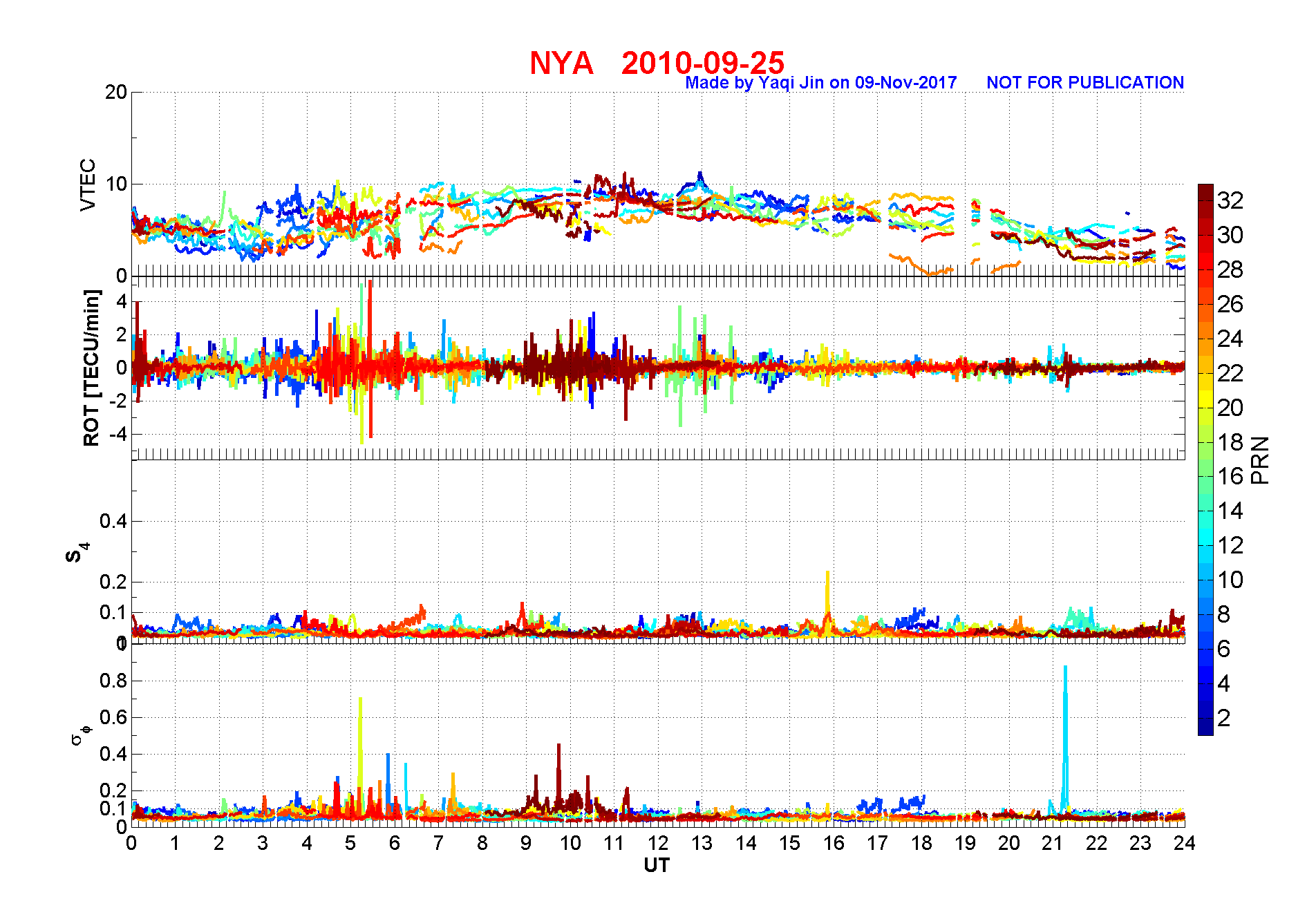This screenshot has height=919, width=1316.
Task: Click the dark blue bottom of the PRN colorbar
Action: 1205,727
